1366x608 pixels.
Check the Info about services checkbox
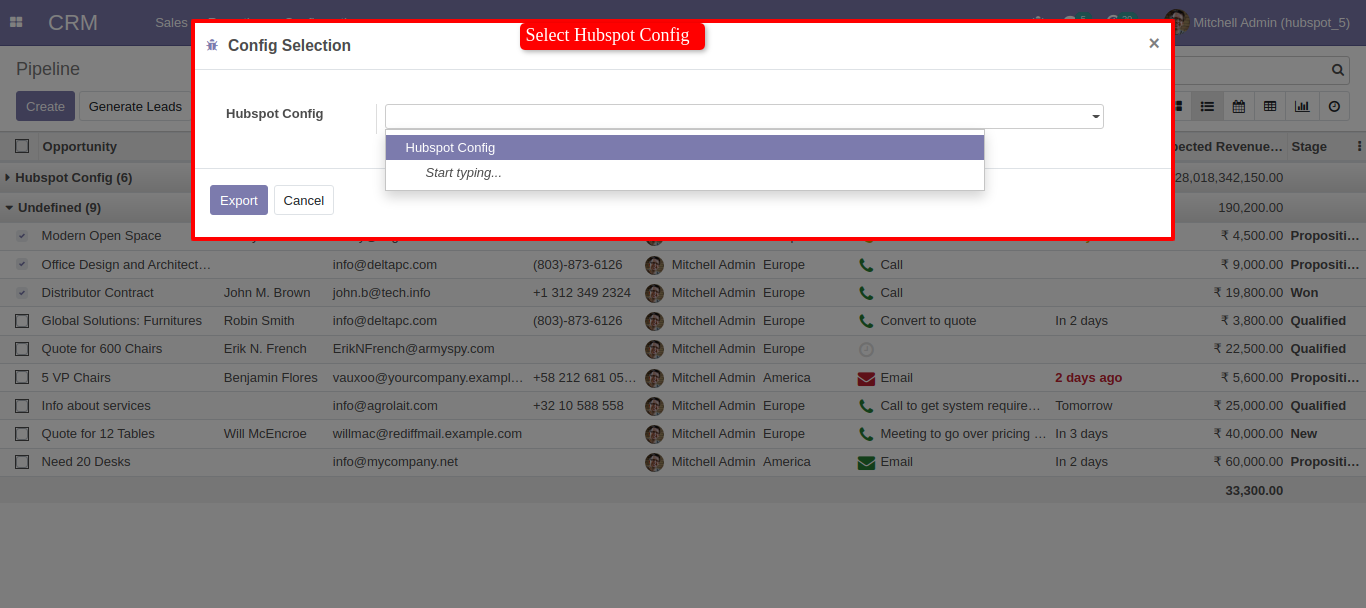22,406
